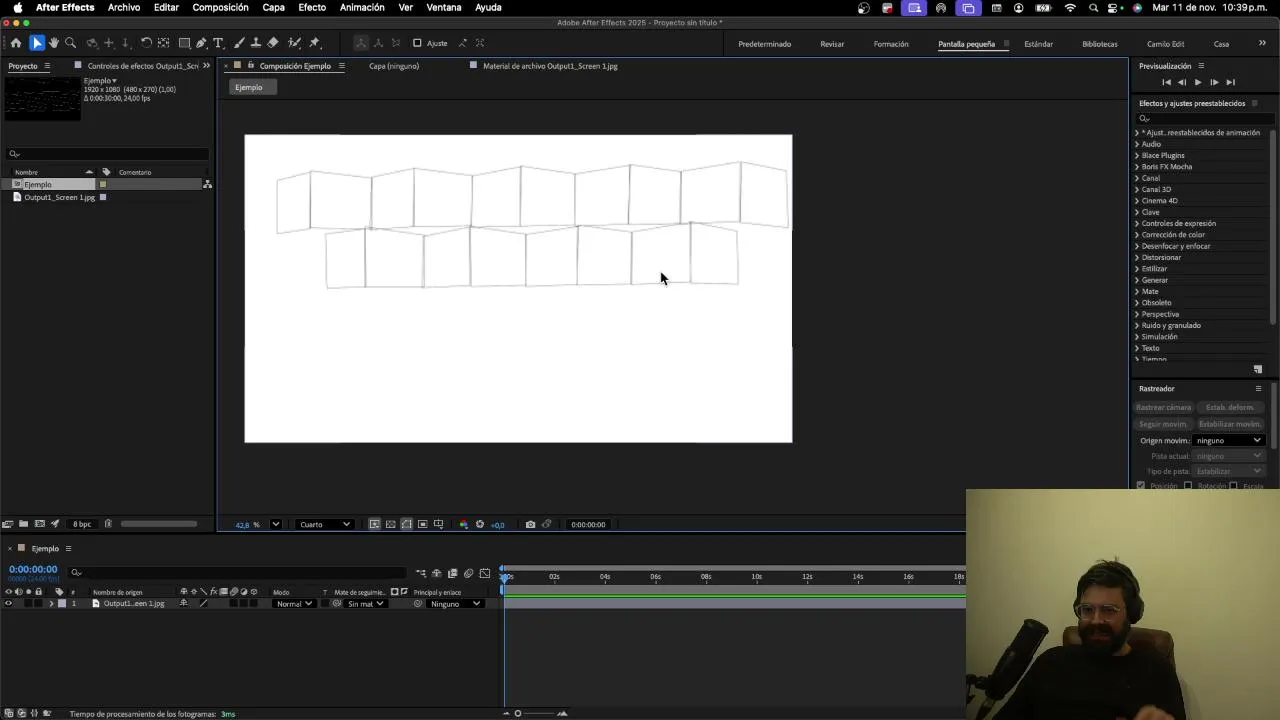Screen dimensions: 1280x720
Task: Open the channel and color management icon
Action: point(463,524)
